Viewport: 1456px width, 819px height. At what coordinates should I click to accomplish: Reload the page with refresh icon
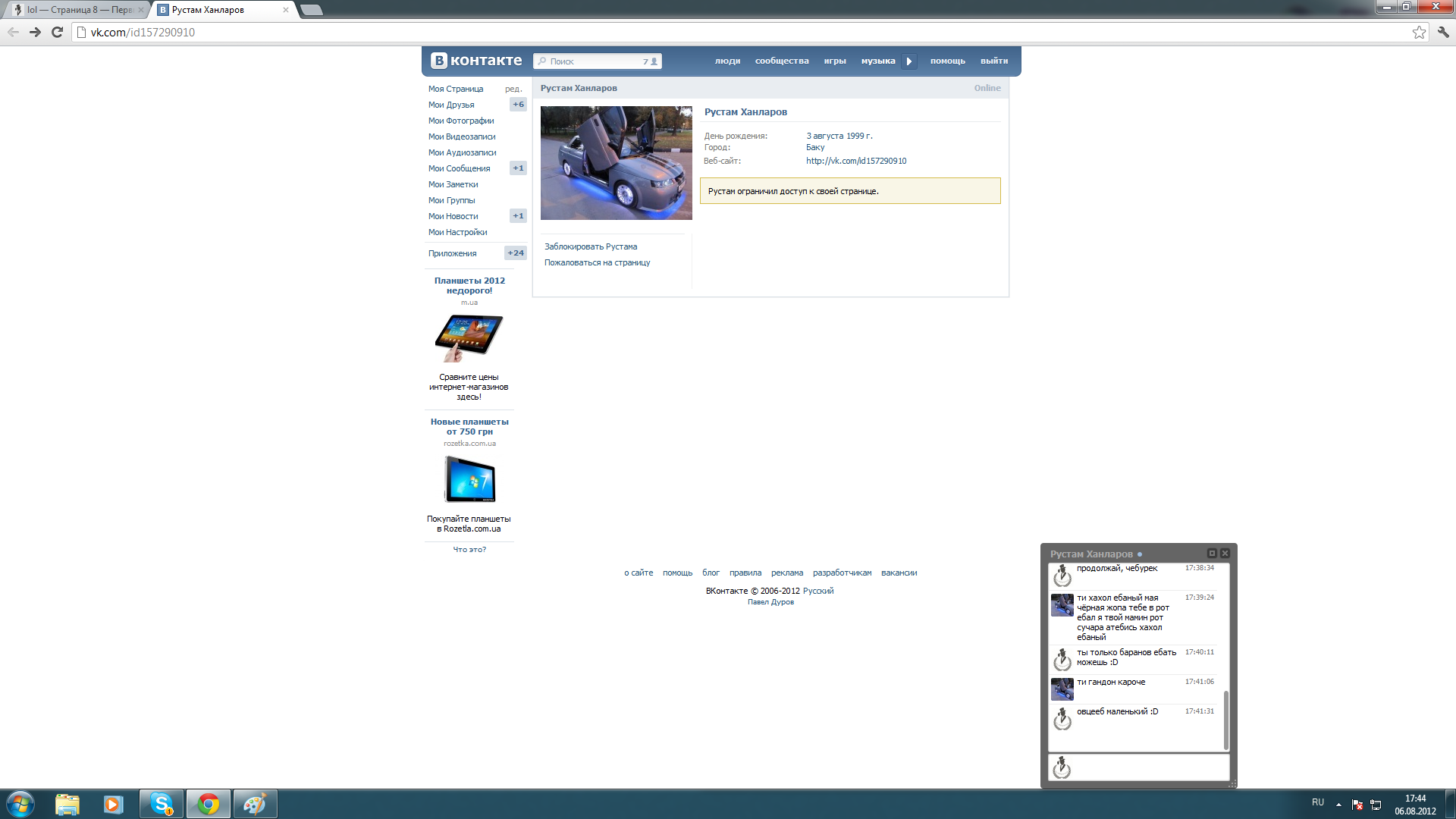[57, 32]
